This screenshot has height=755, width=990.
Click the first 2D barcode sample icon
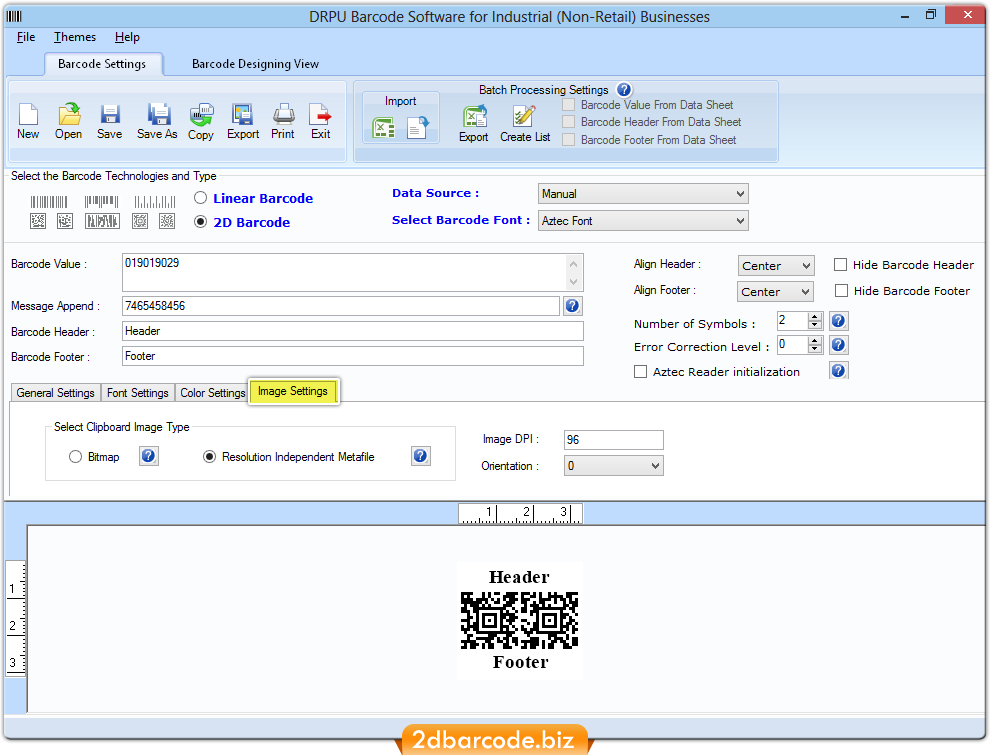coord(38,221)
